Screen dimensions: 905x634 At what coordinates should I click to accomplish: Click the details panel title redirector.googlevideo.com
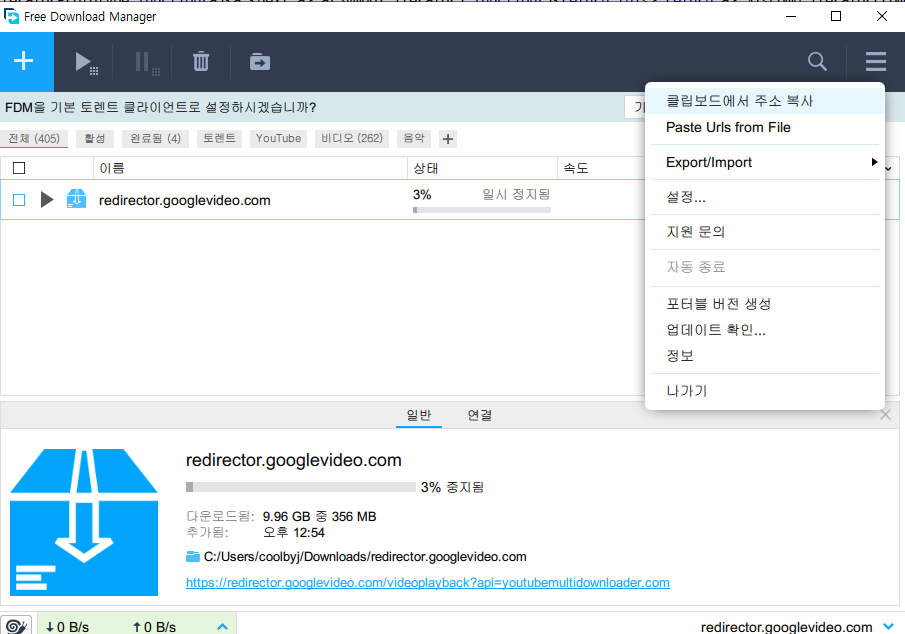tap(294, 460)
